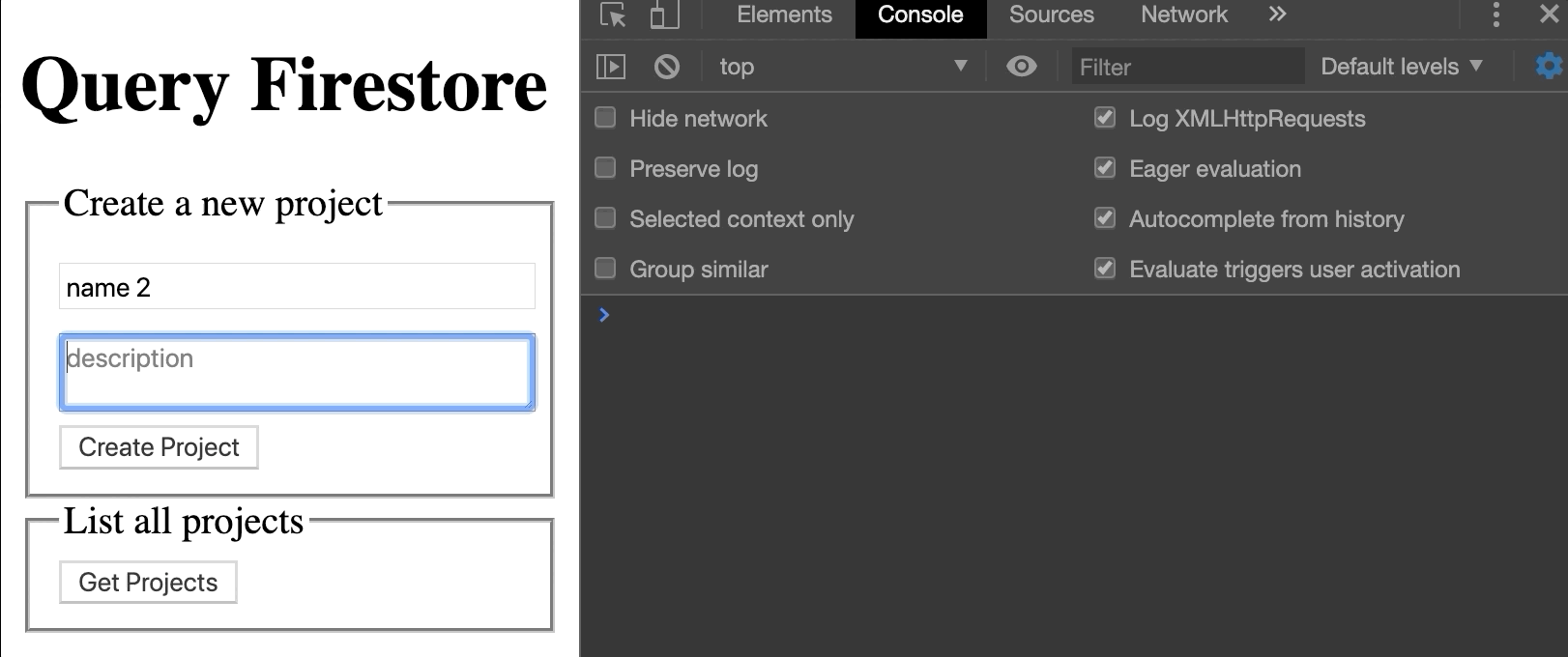1568x657 pixels.
Task: Switch to the Elements tab
Action: coord(784,14)
